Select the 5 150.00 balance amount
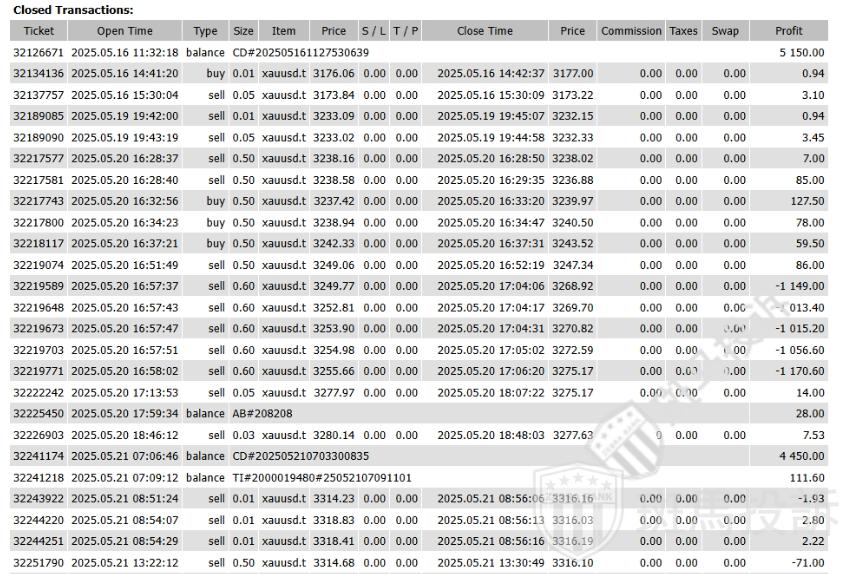Image resolution: width=858 pixels, height=574 pixels. pyautogui.click(x=801, y=52)
